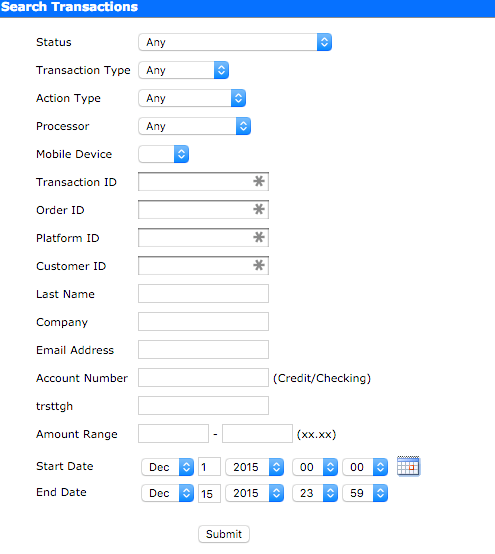Focus the Order ID text field

tap(204, 210)
